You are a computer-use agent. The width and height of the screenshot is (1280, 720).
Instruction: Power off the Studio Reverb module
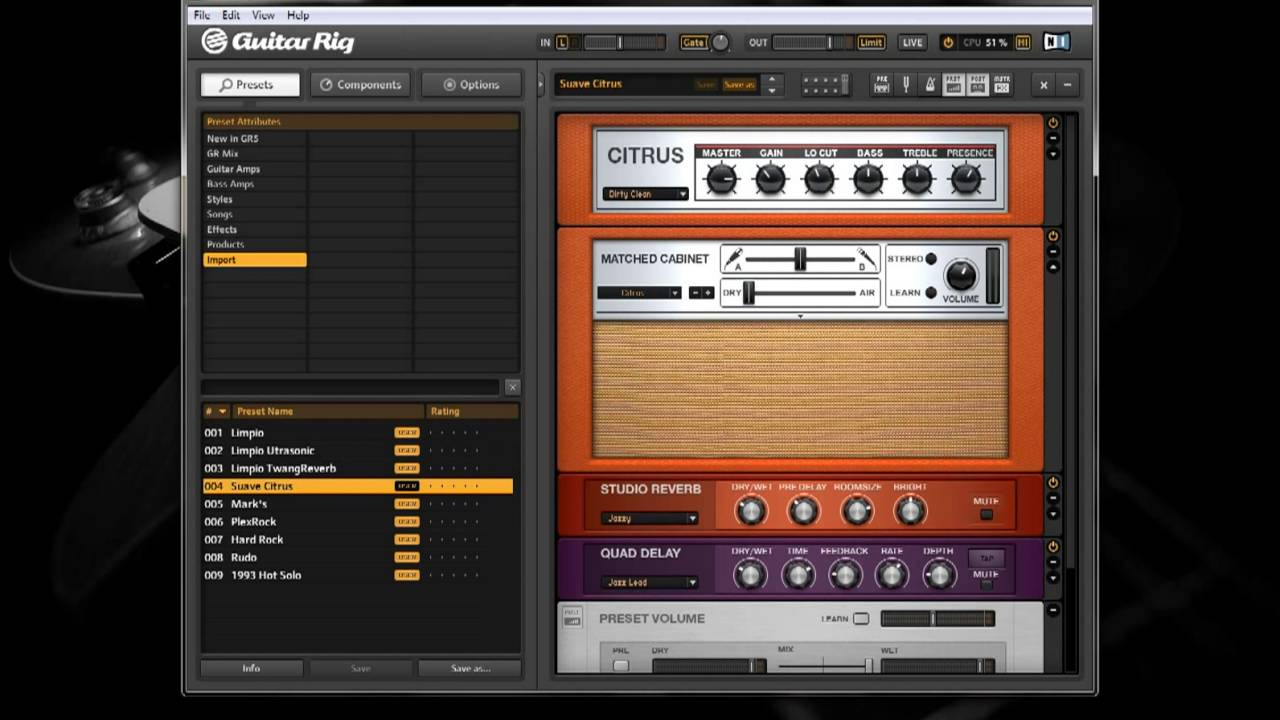point(1053,482)
